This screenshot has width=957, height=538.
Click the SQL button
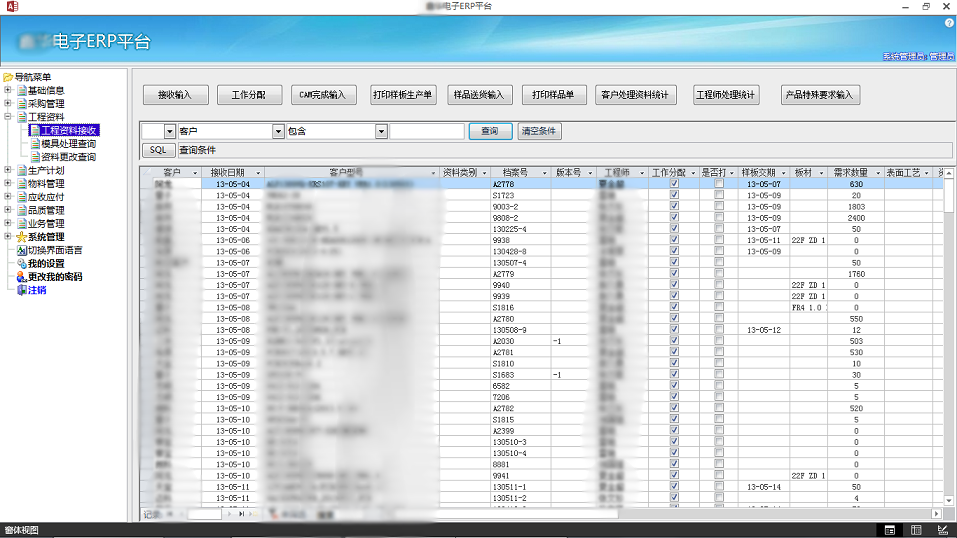point(158,150)
